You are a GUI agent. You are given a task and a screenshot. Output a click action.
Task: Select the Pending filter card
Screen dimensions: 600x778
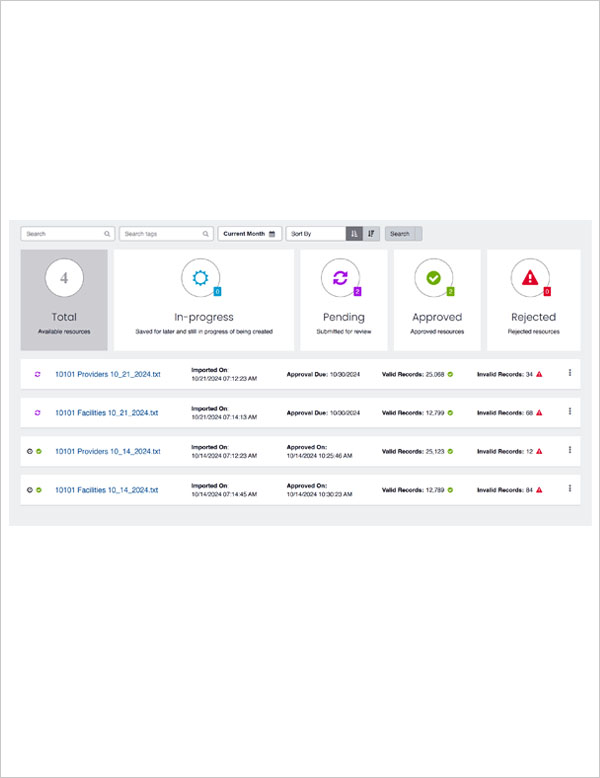coord(344,300)
